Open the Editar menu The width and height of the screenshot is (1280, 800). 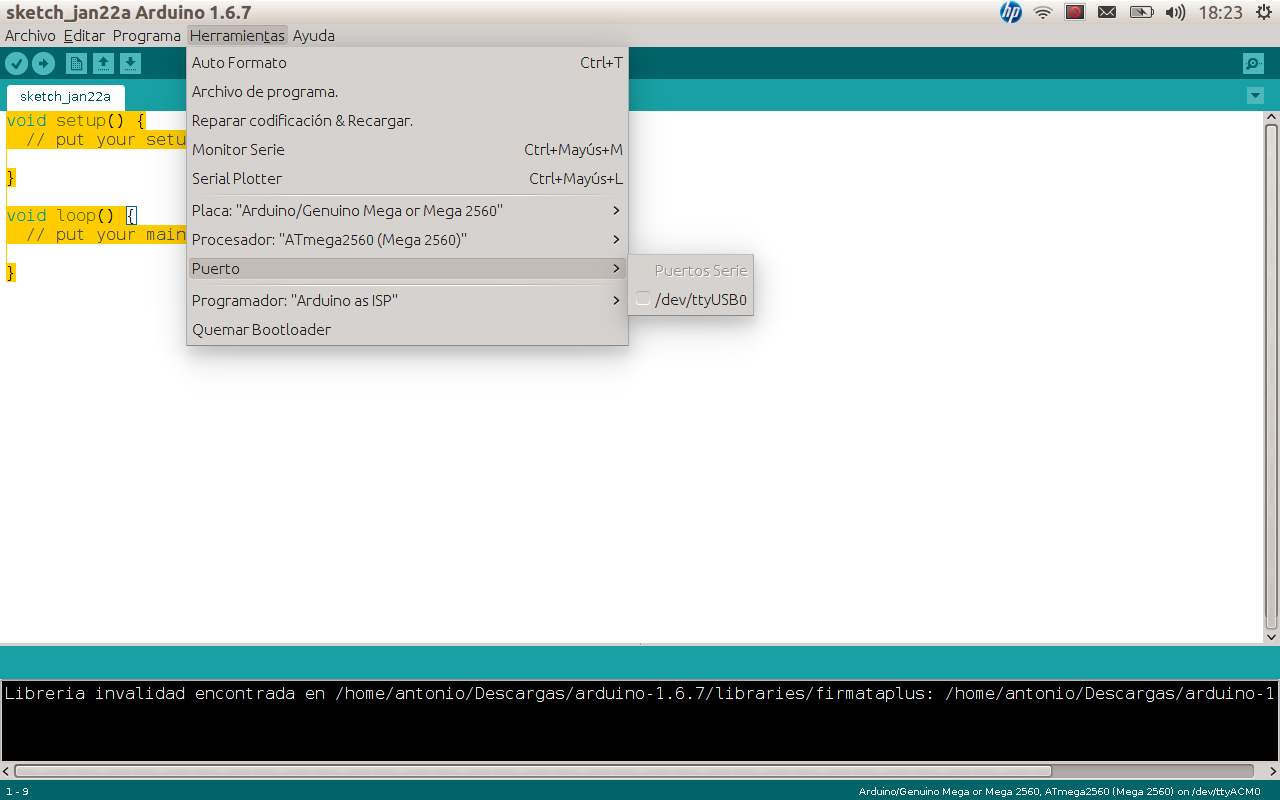(84, 36)
